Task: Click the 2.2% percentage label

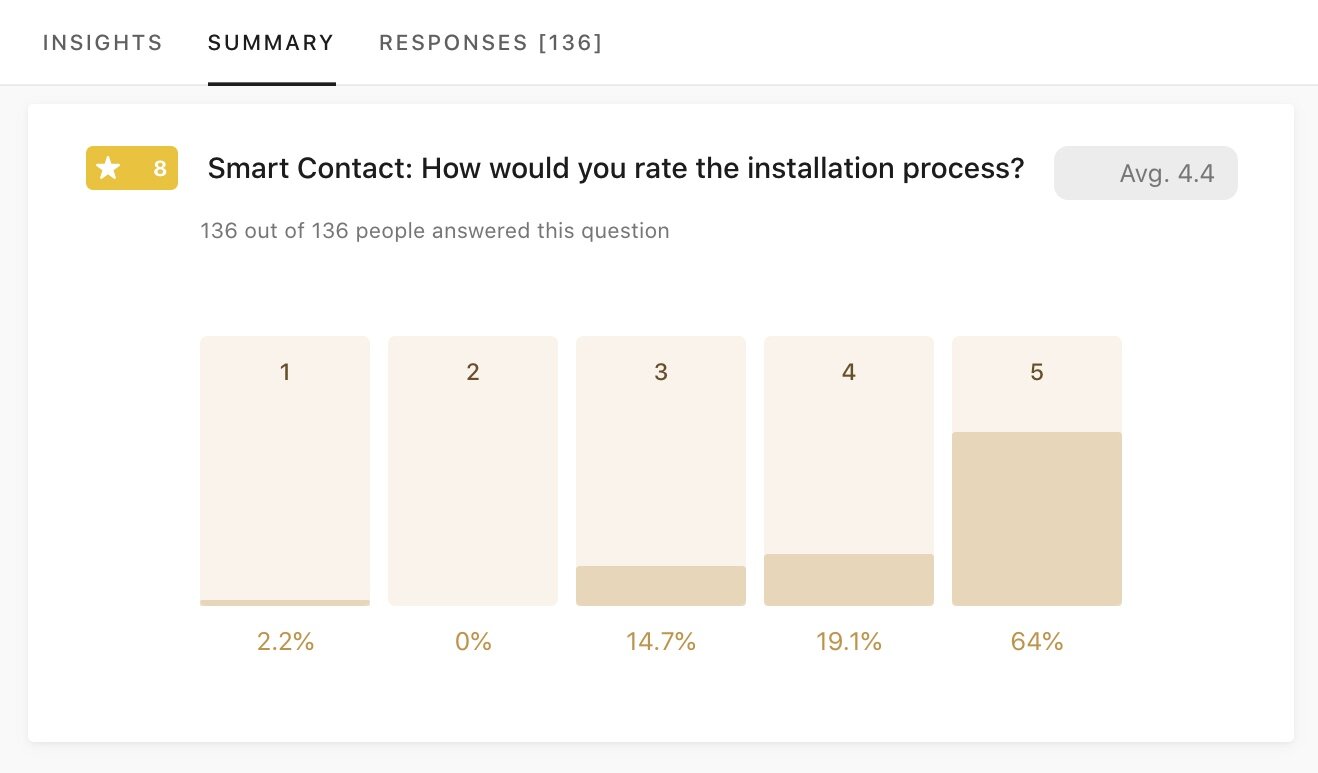Action: 285,642
